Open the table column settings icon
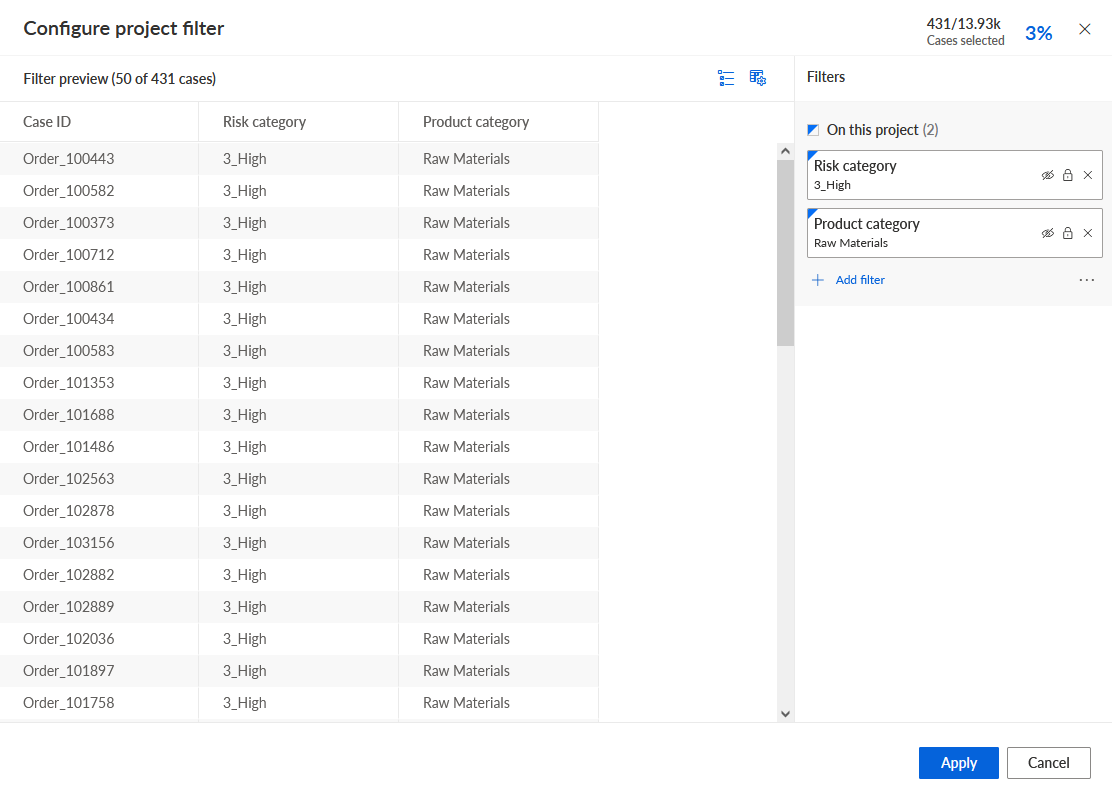 coord(757,78)
